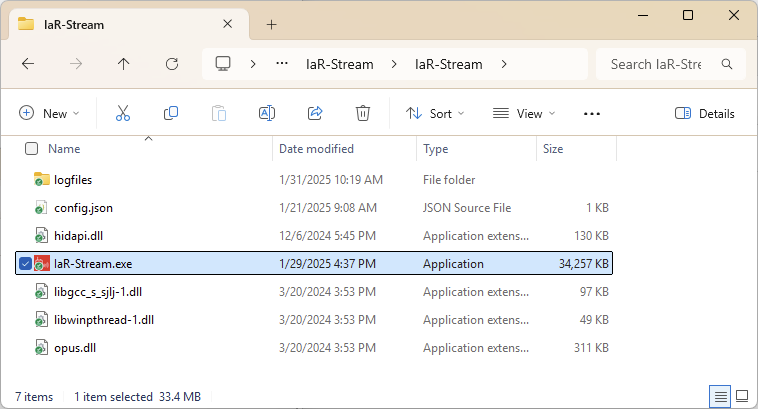Click the JSON Source File type cell
Screen dimensions: 758x409
(467, 208)
